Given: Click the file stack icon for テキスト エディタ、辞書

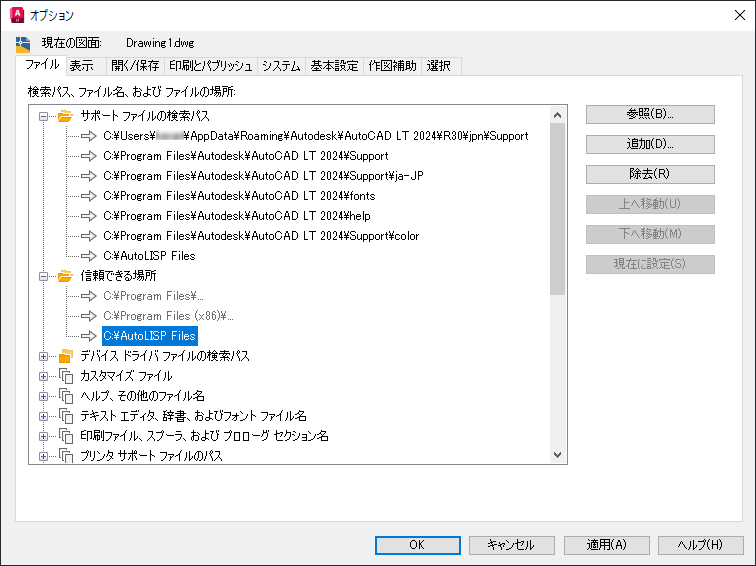Looking at the screenshot, I should (x=66, y=416).
